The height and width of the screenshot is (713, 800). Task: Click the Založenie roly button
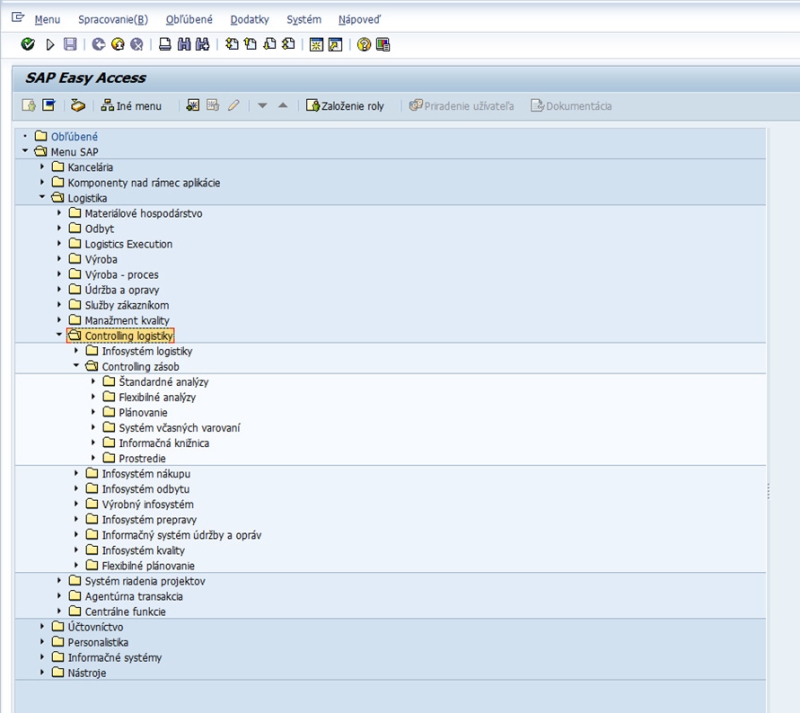tap(345, 106)
